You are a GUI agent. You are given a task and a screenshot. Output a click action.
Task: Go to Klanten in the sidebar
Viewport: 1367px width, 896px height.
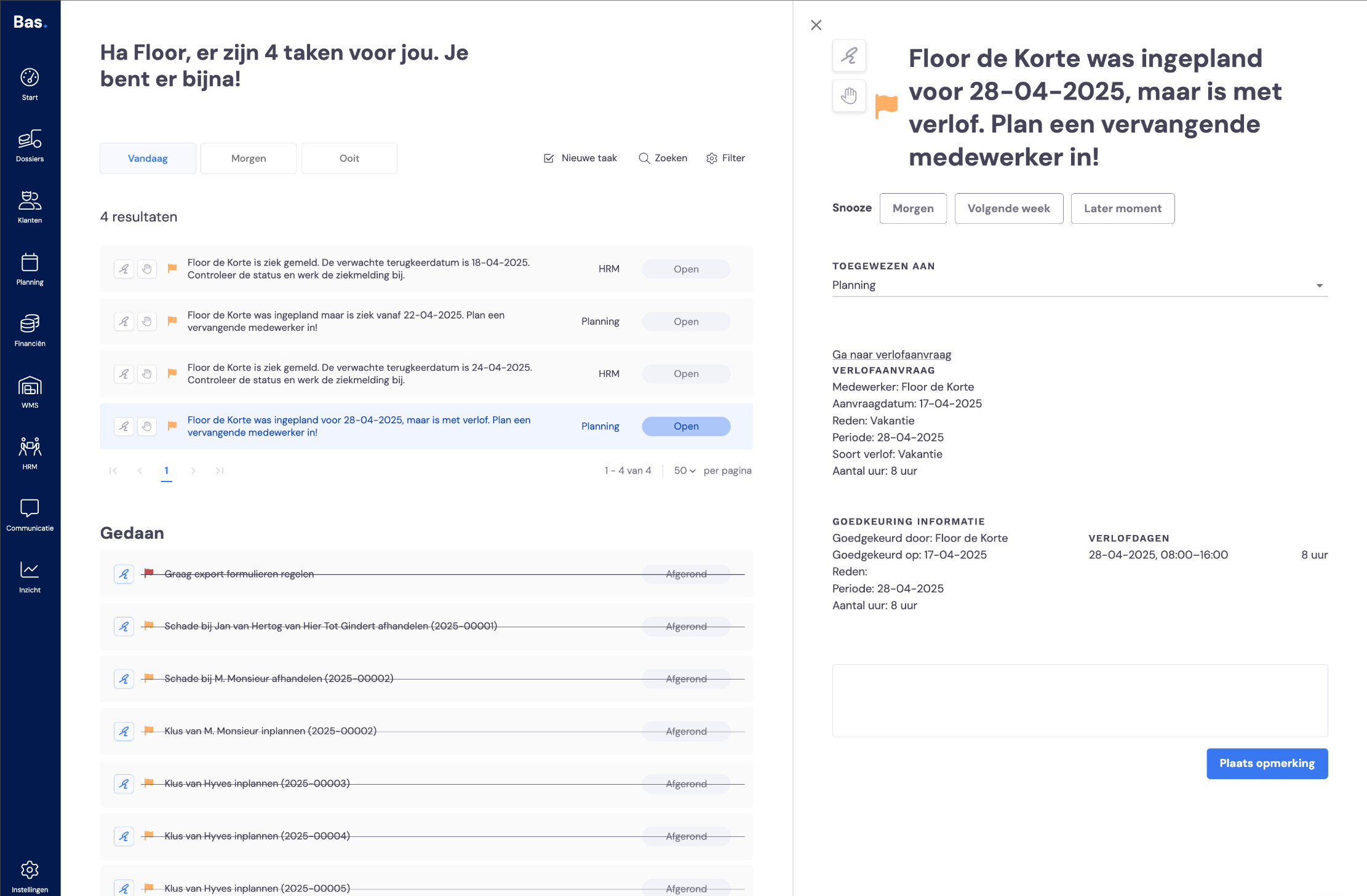tap(30, 207)
